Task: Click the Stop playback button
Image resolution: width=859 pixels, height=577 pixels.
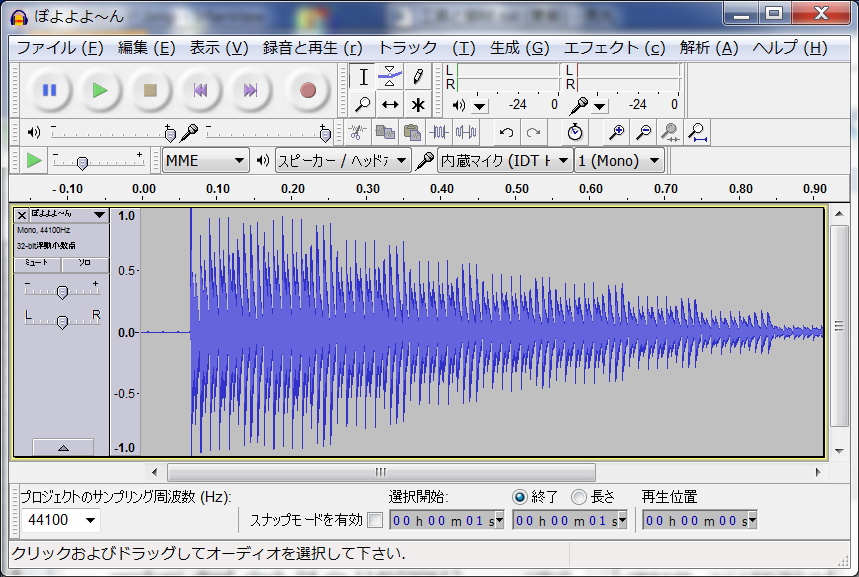Action: 150,90
